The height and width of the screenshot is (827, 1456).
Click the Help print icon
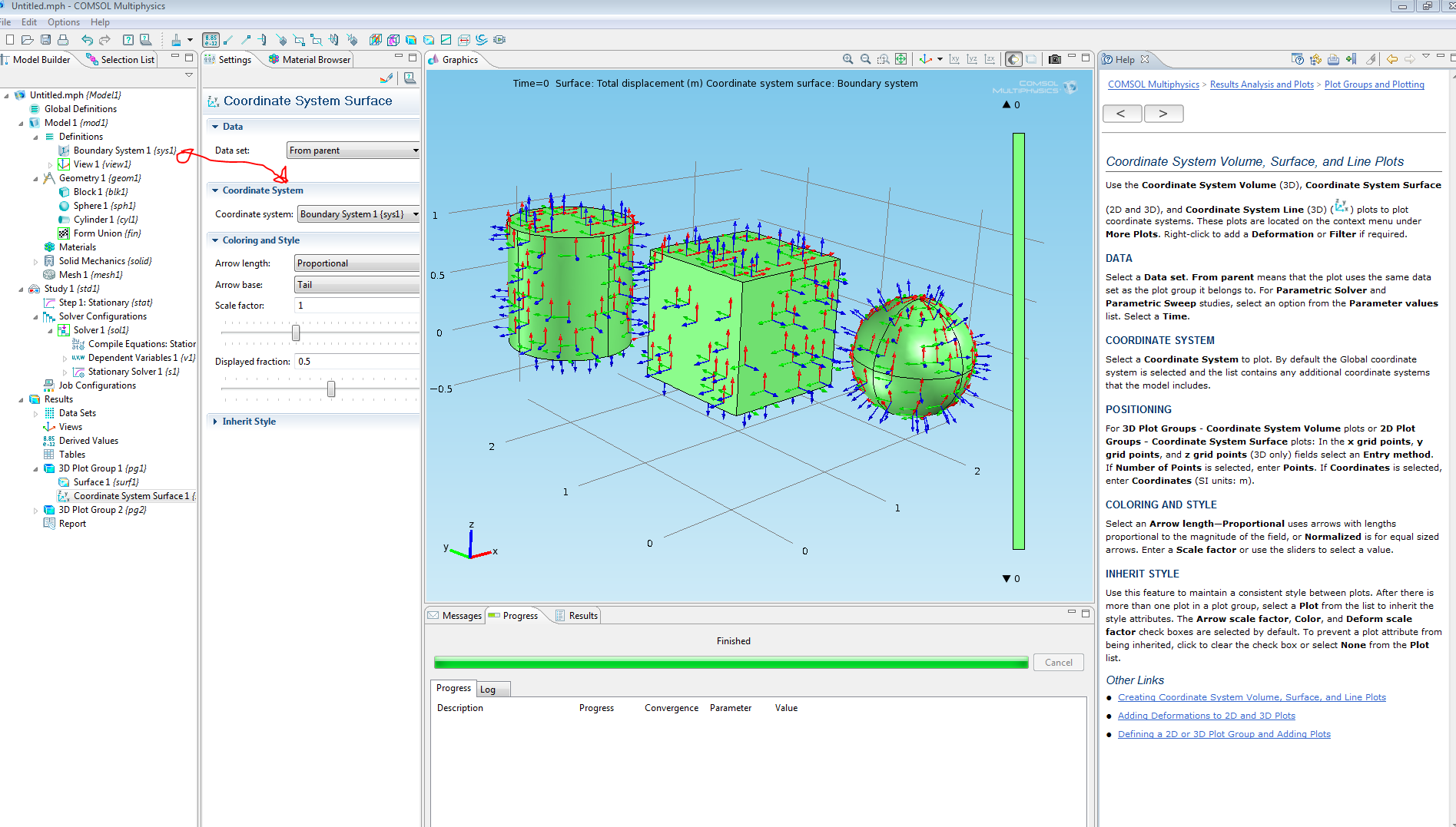(1333, 59)
